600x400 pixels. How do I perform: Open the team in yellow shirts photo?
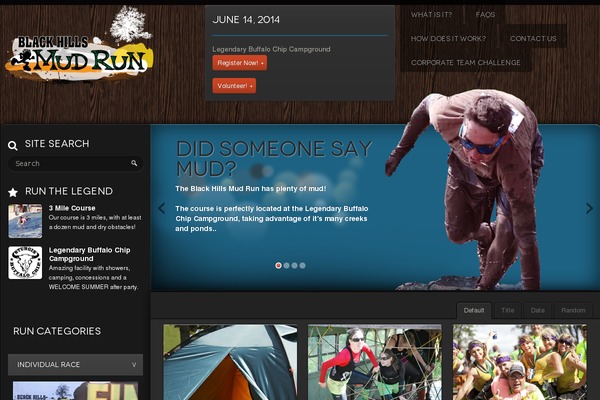[520, 362]
